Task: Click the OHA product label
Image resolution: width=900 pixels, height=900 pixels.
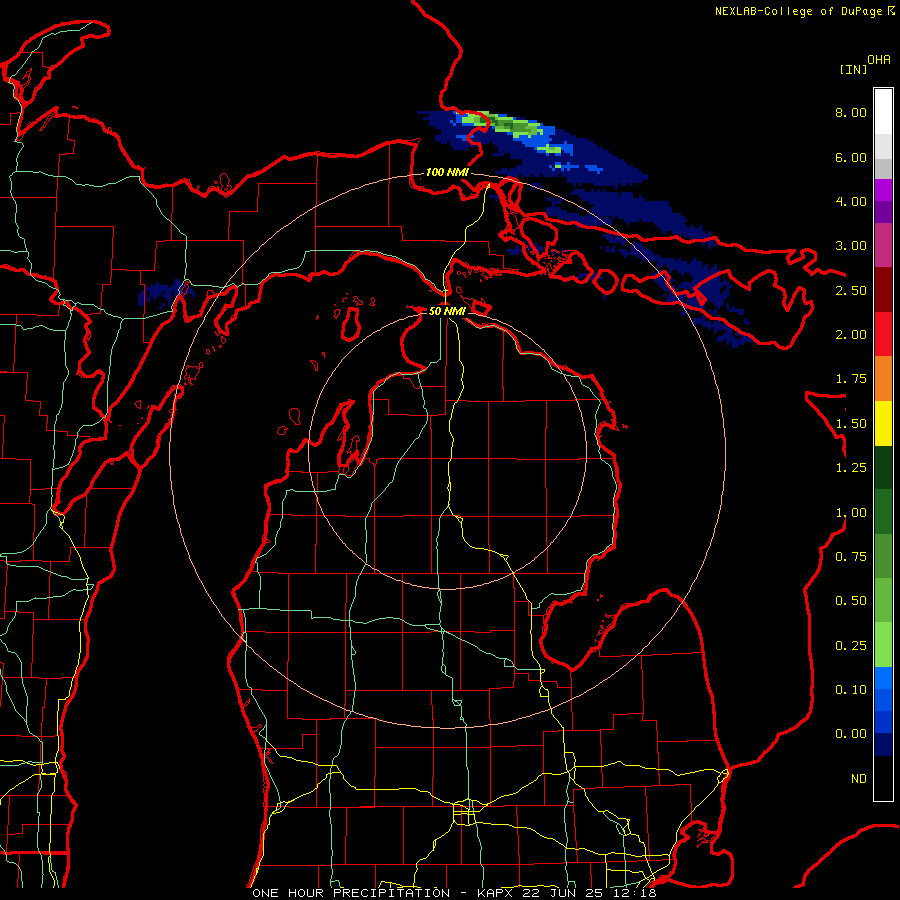Action: (879, 60)
